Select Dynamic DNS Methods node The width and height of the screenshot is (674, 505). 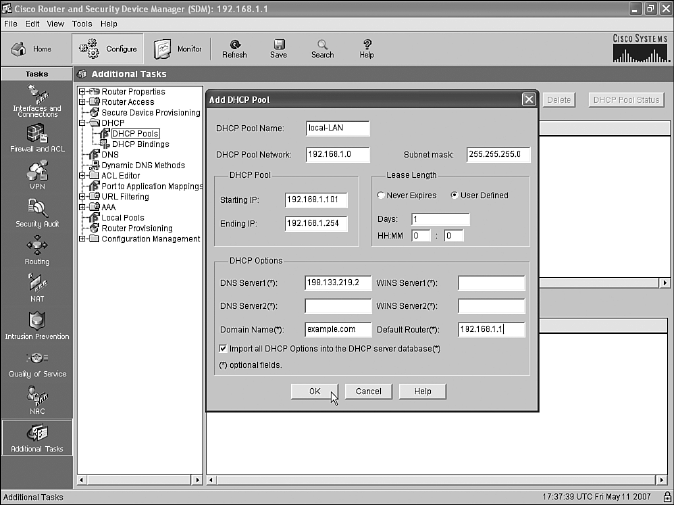click(x=143, y=165)
